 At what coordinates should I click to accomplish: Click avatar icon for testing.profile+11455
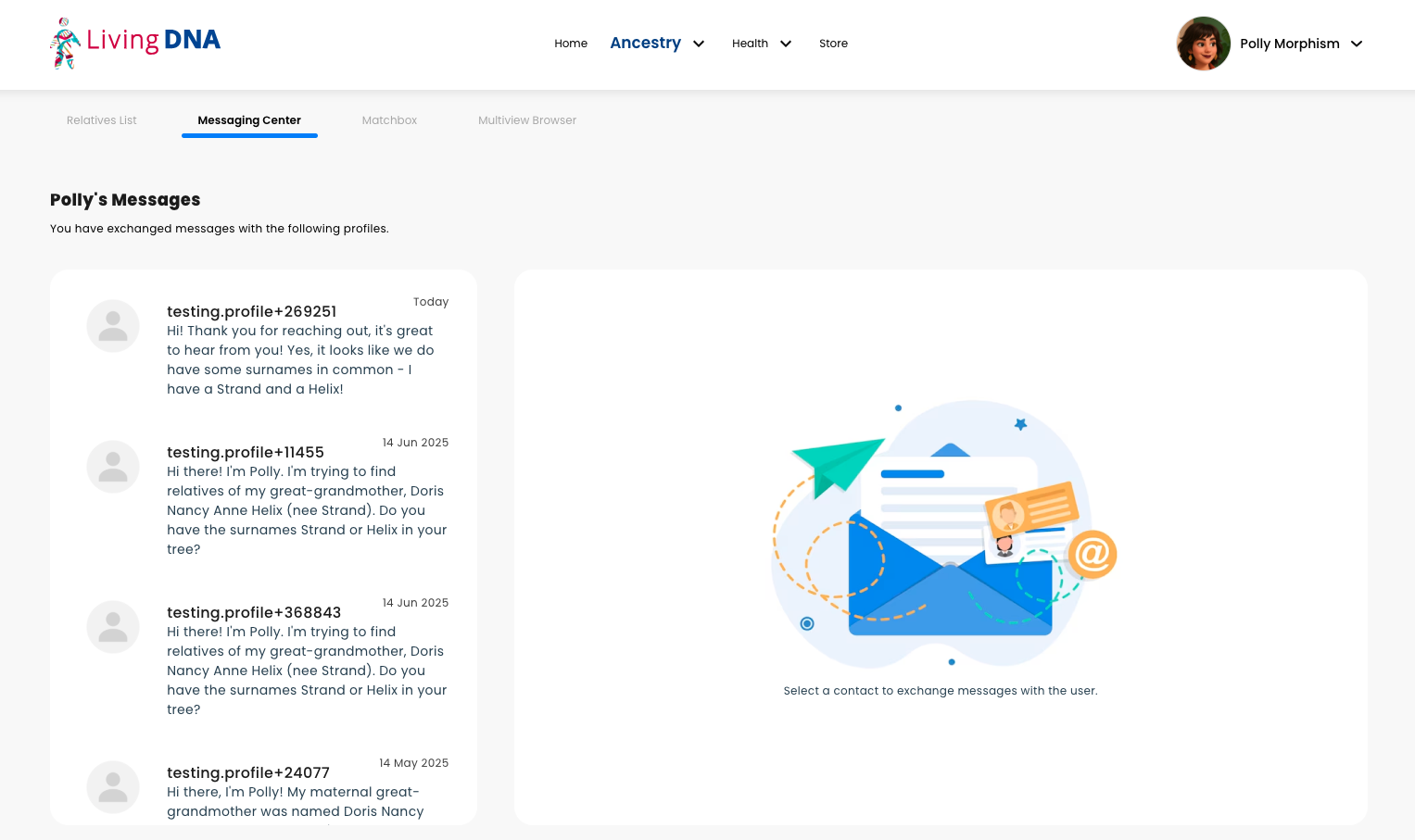(113, 467)
